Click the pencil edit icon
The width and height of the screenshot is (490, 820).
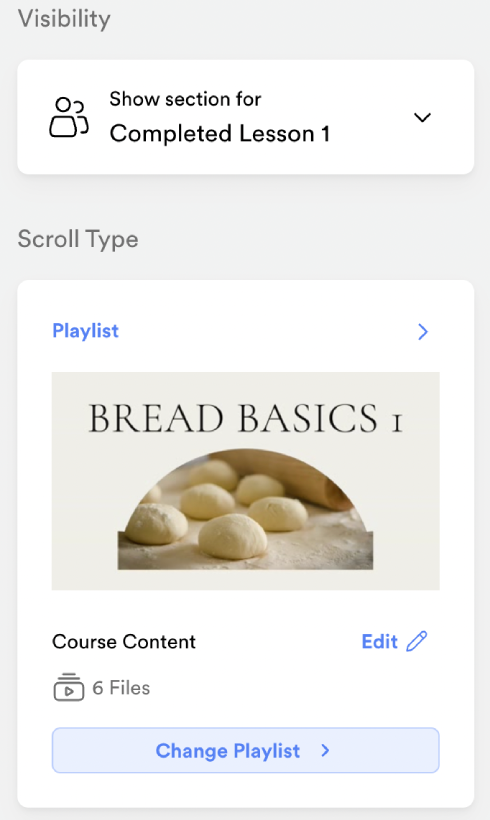coord(417,641)
